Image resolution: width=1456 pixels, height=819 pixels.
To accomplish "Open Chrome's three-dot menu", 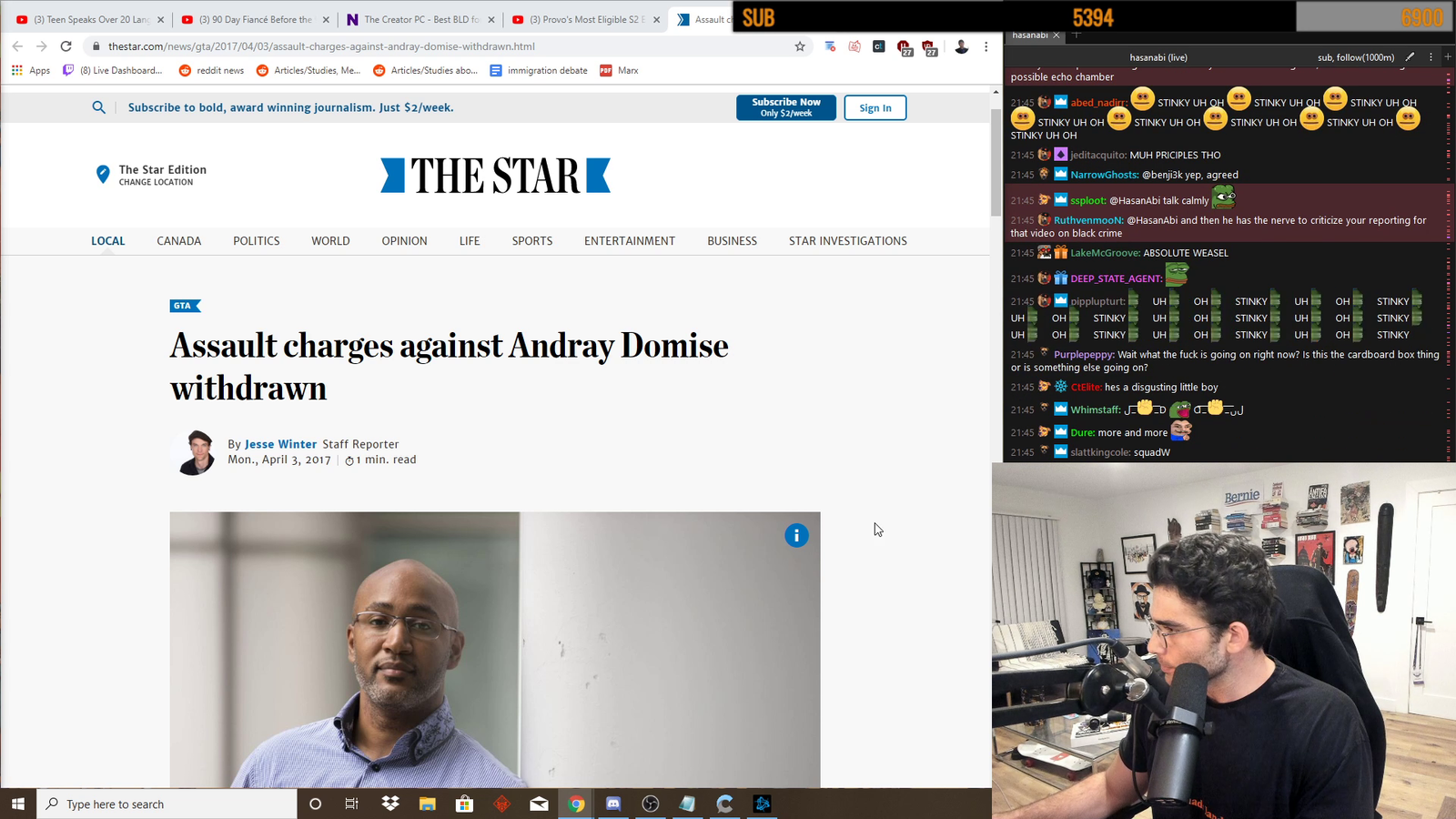I will point(986,46).
